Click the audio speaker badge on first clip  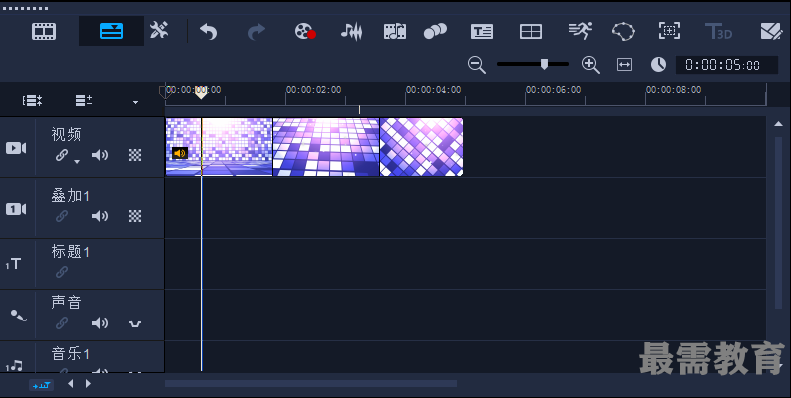pyautogui.click(x=180, y=153)
